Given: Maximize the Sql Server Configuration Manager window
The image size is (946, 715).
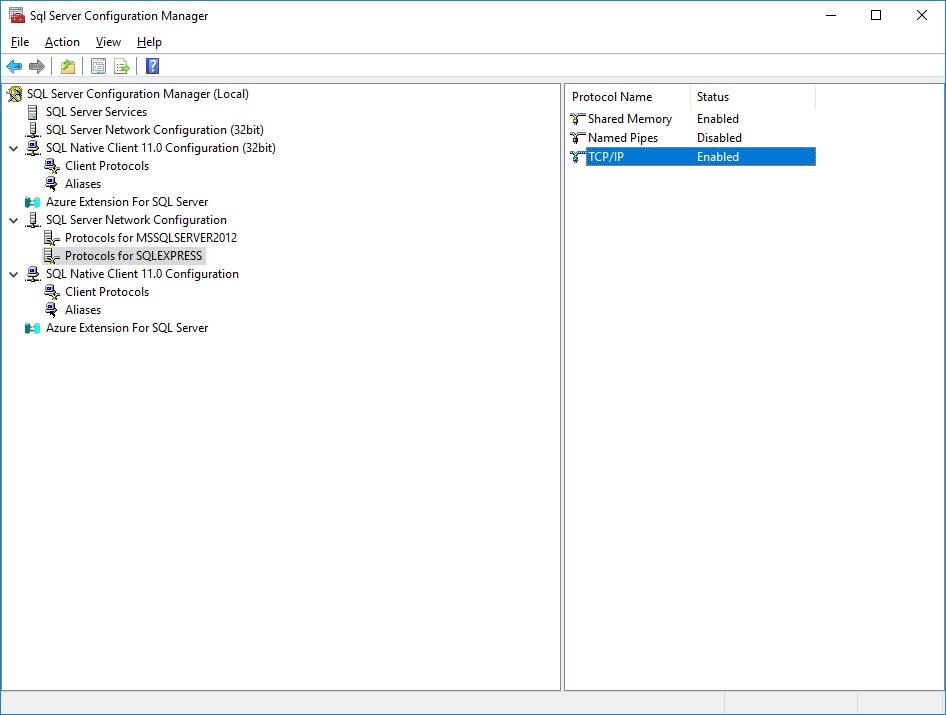Looking at the screenshot, I should 876,15.
